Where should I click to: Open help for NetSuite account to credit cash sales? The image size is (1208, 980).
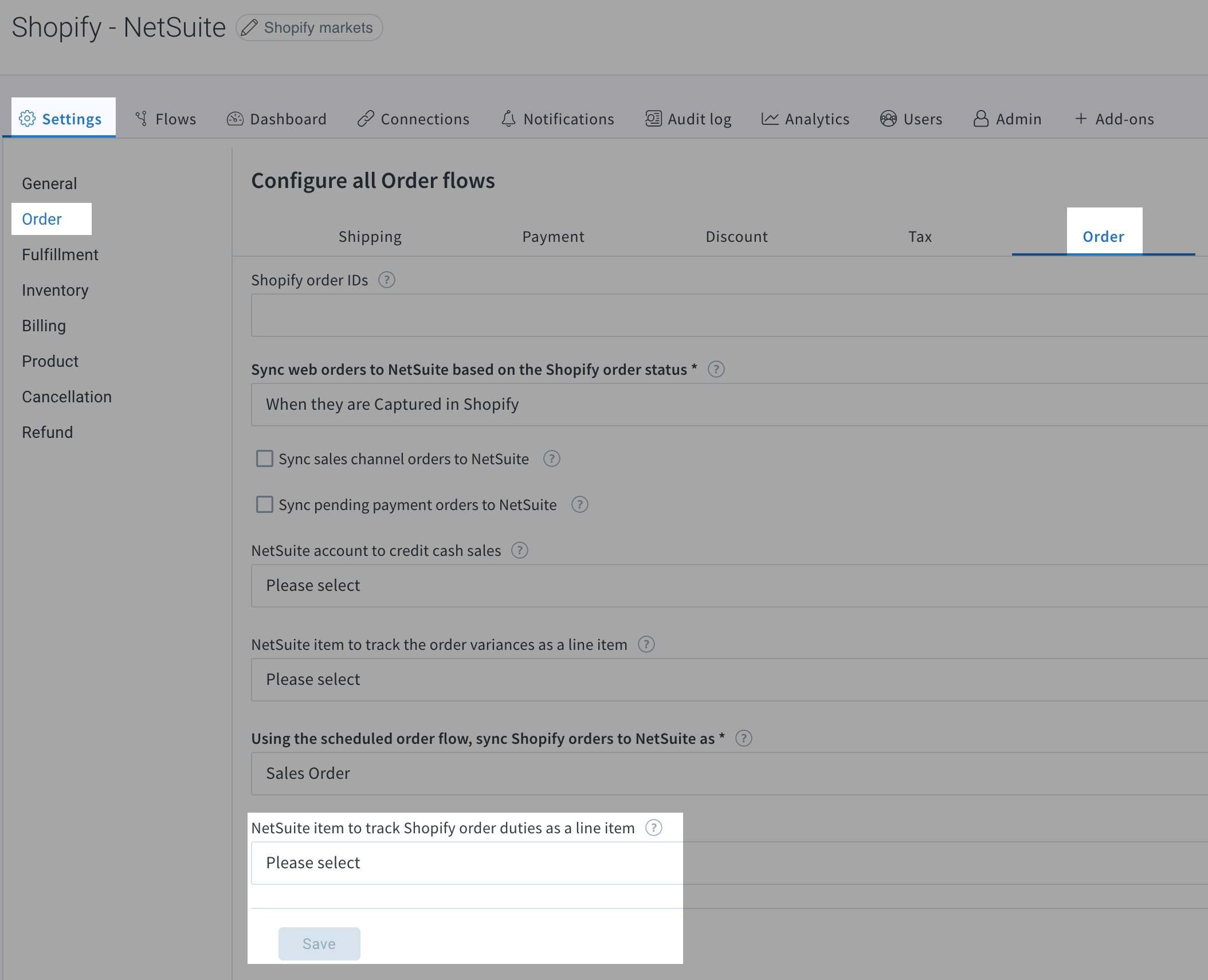click(x=520, y=550)
